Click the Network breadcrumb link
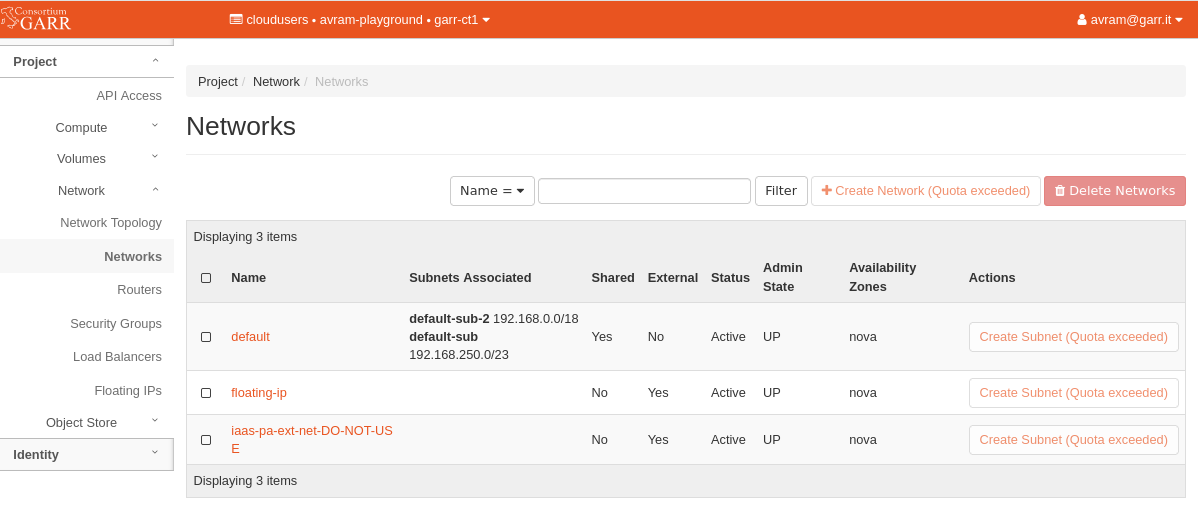This screenshot has width=1198, height=516. [276, 81]
